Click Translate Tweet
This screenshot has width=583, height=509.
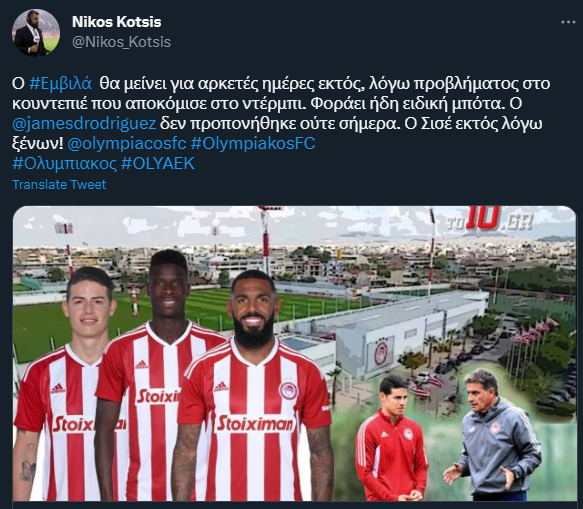59,184
